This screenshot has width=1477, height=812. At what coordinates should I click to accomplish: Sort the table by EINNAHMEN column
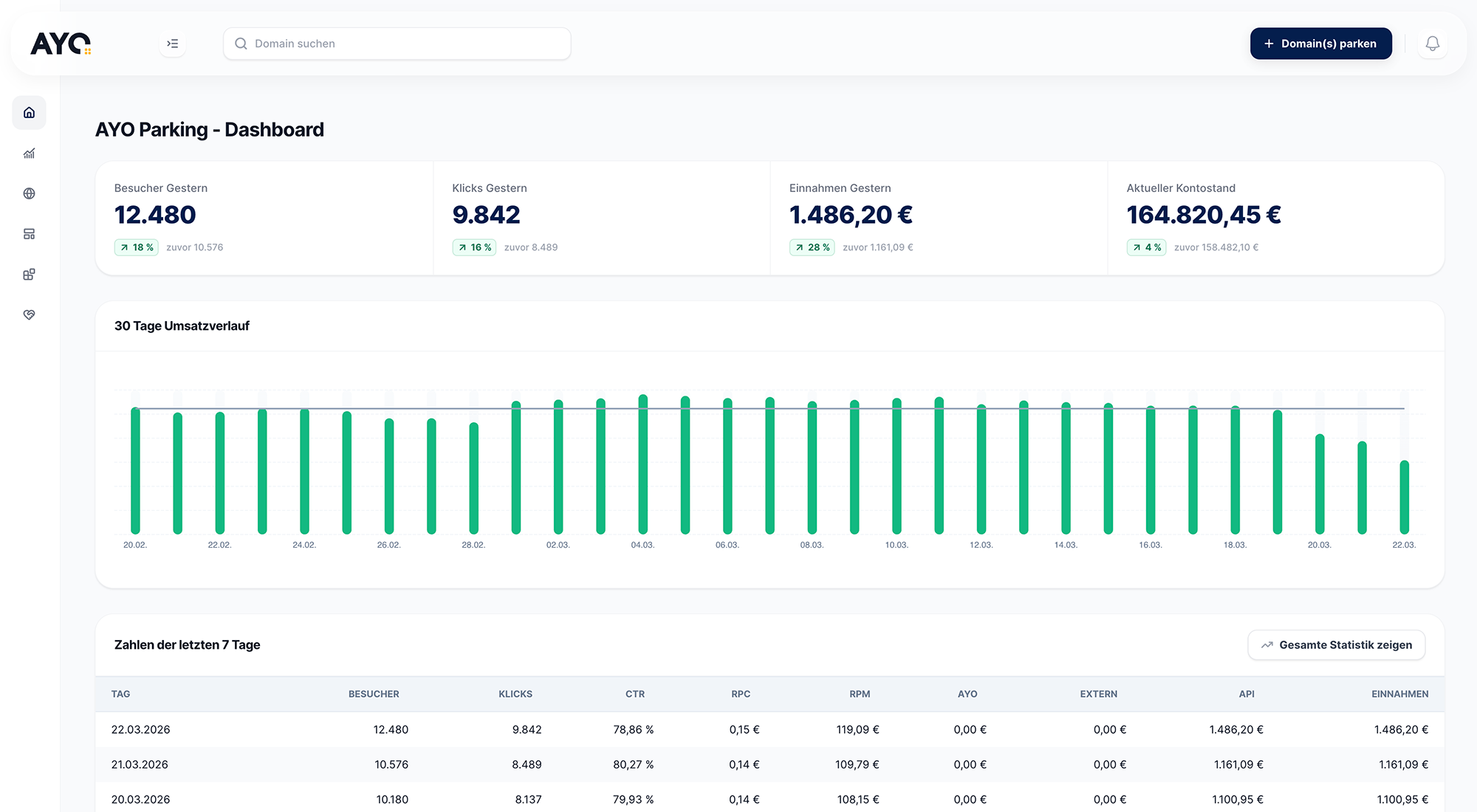point(1400,694)
